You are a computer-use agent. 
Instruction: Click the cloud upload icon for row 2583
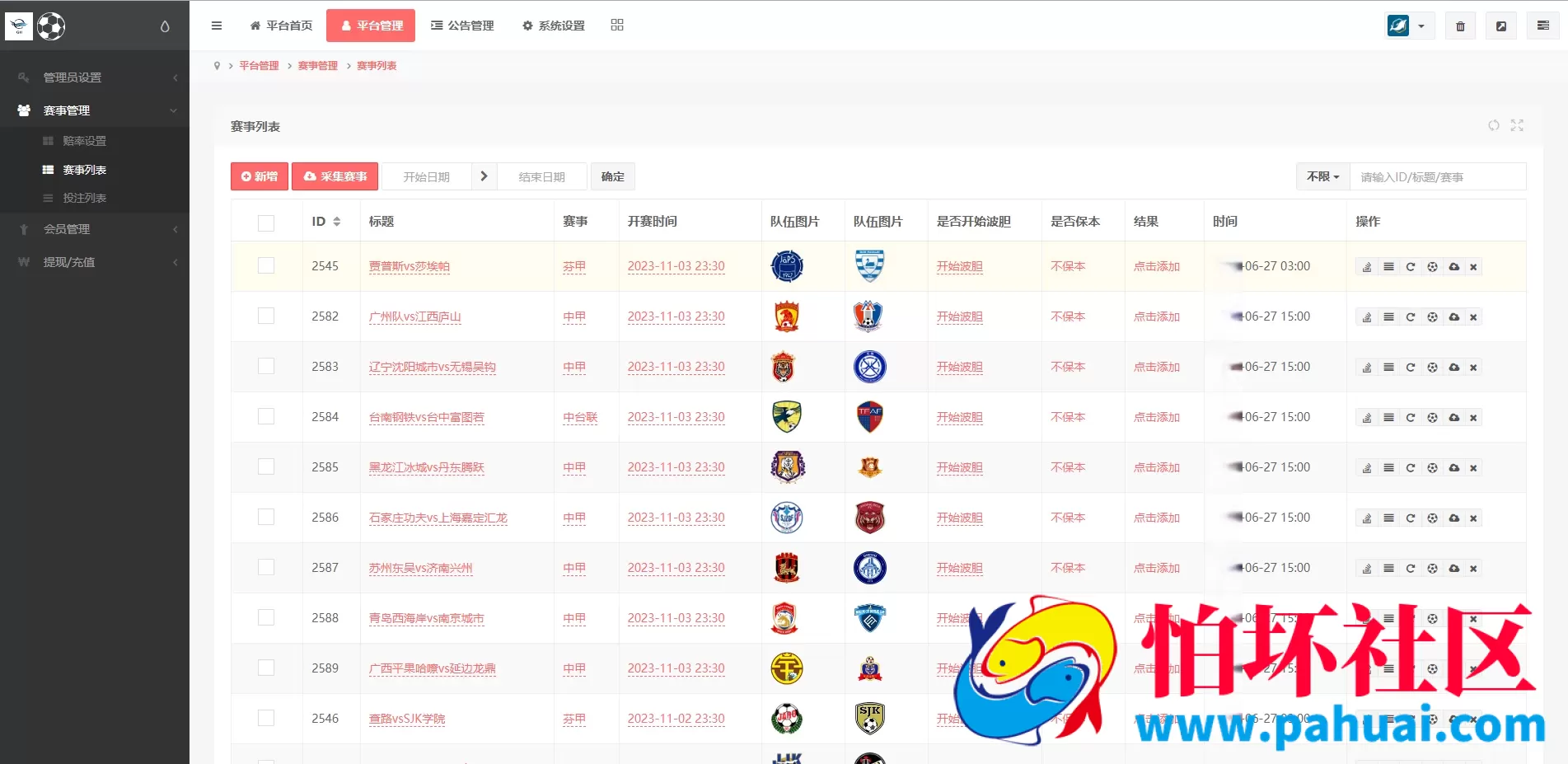pos(1454,368)
